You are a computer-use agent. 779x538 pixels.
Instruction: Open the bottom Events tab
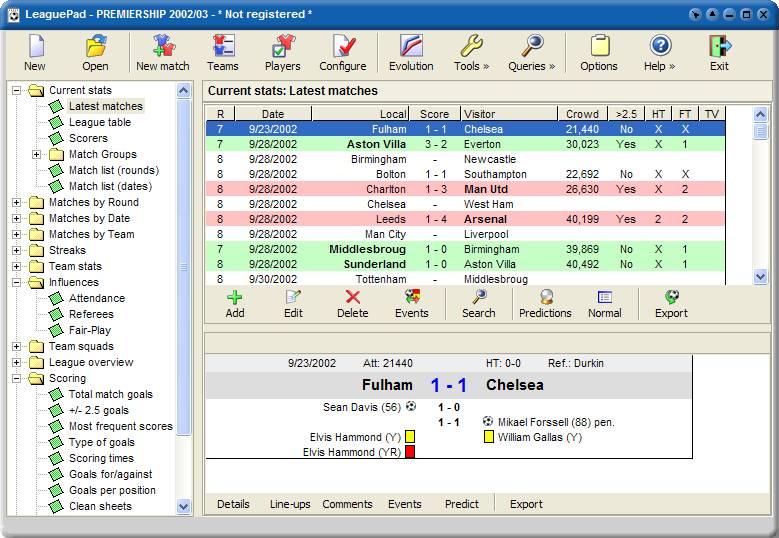click(404, 504)
